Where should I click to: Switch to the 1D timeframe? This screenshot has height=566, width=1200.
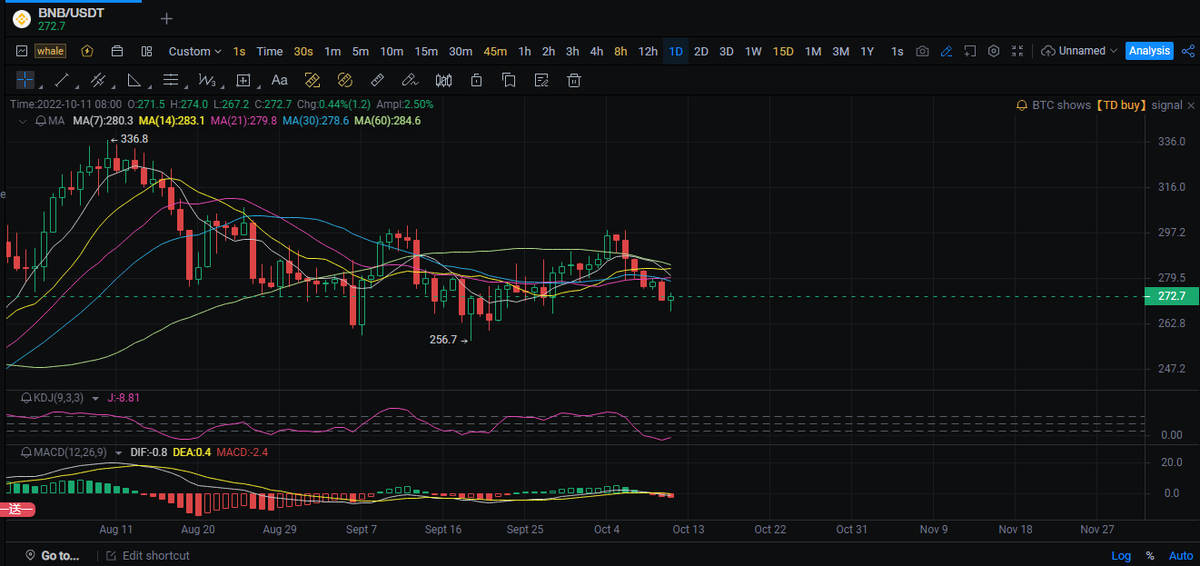[676, 51]
